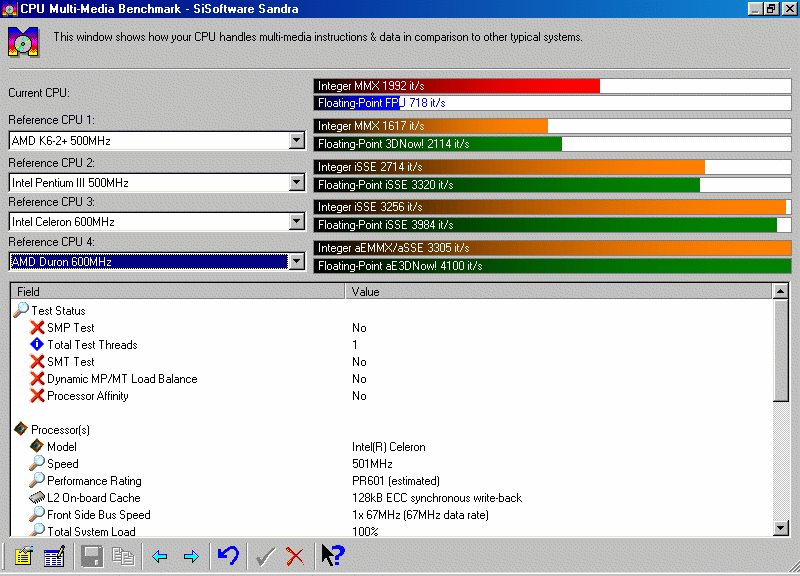Click red X icon by Dynamic MP/MT Load Balance
This screenshot has height=576, width=800.
[37, 379]
